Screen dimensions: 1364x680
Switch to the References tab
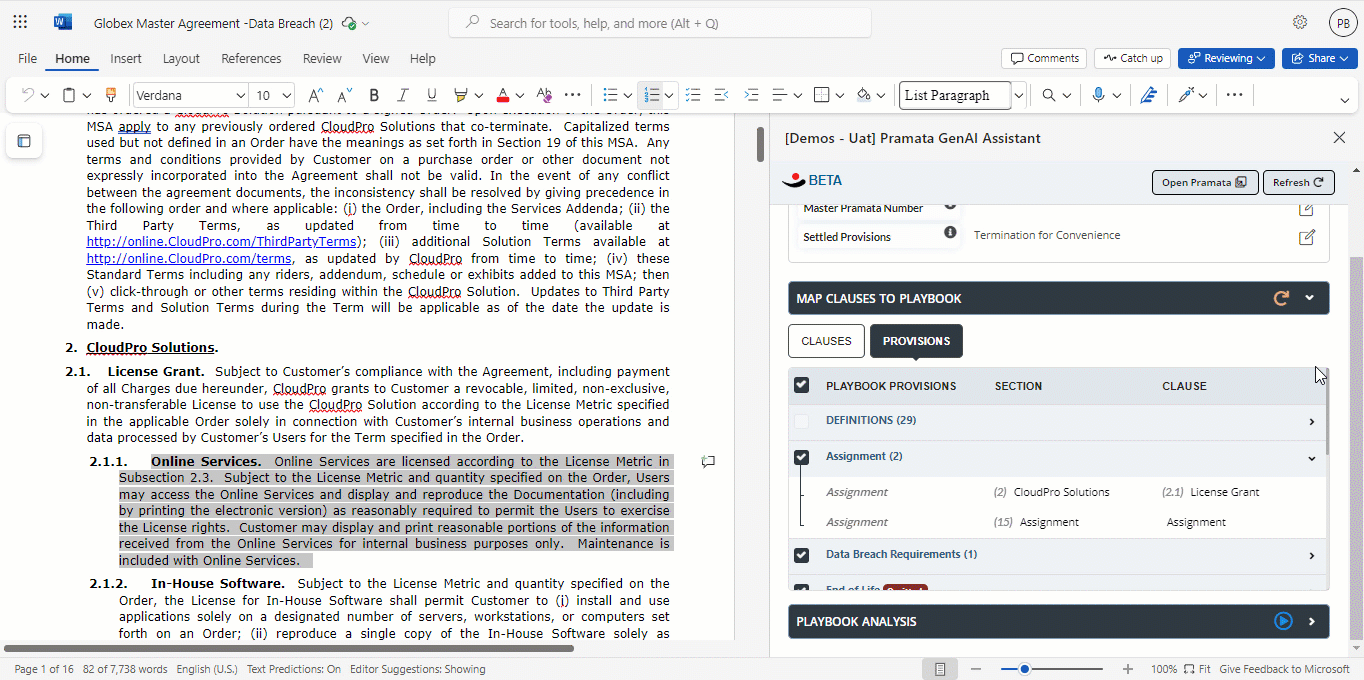[251, 58]
